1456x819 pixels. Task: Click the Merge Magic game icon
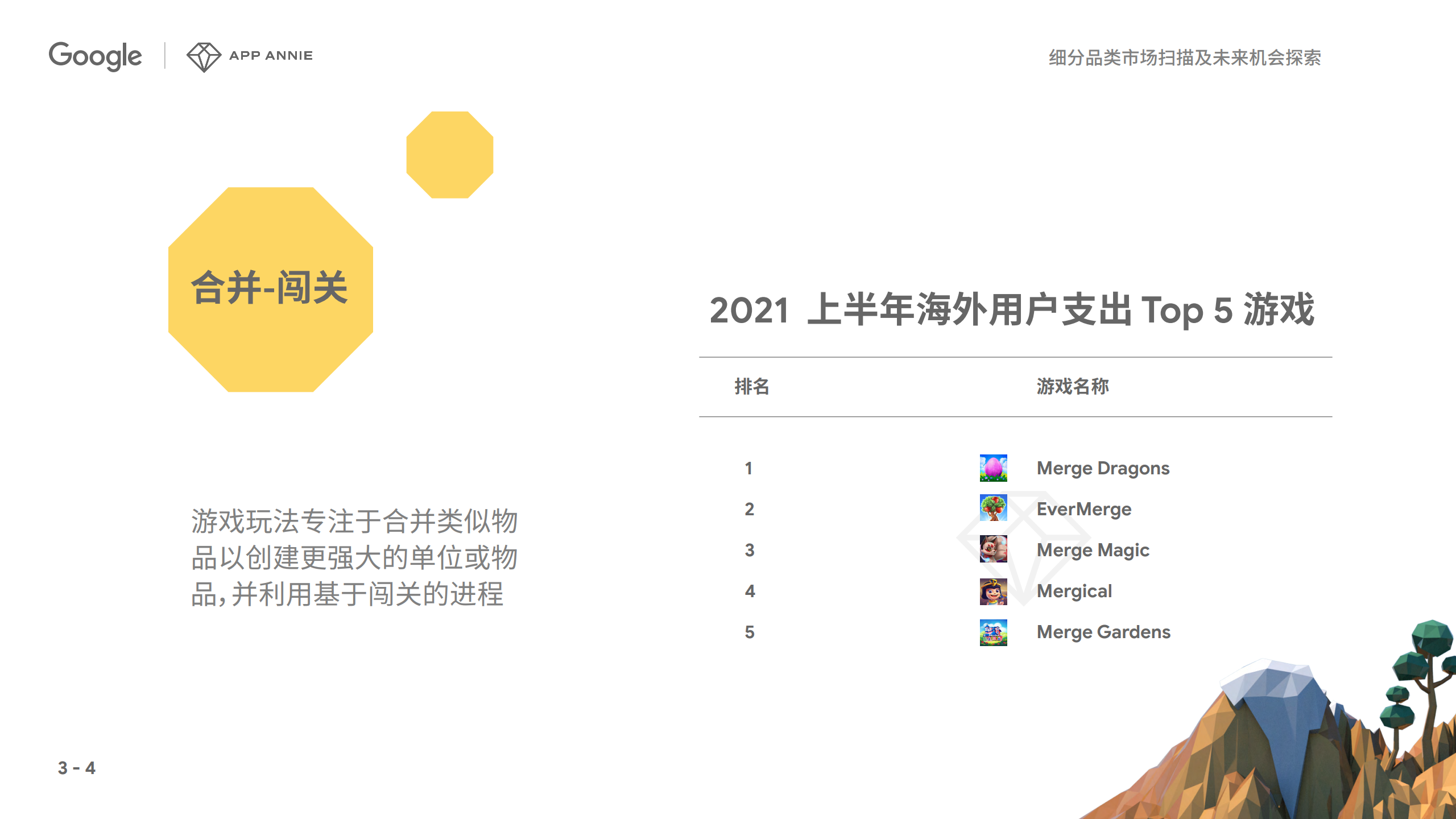[x=993, y=549]
